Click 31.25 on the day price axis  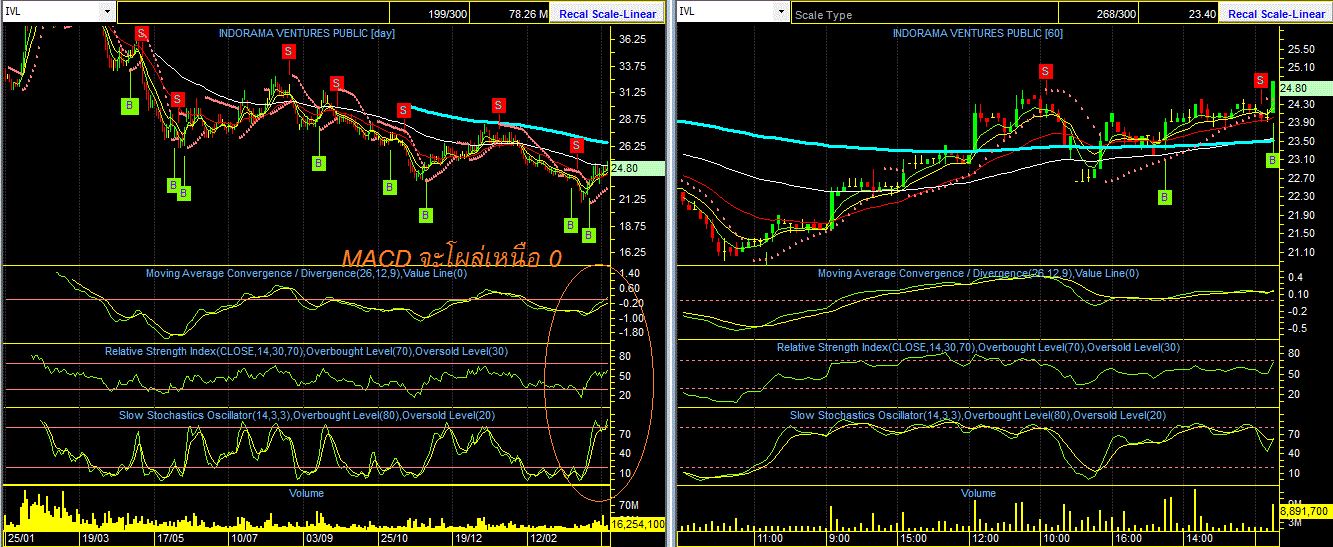[x=633, y=92]
